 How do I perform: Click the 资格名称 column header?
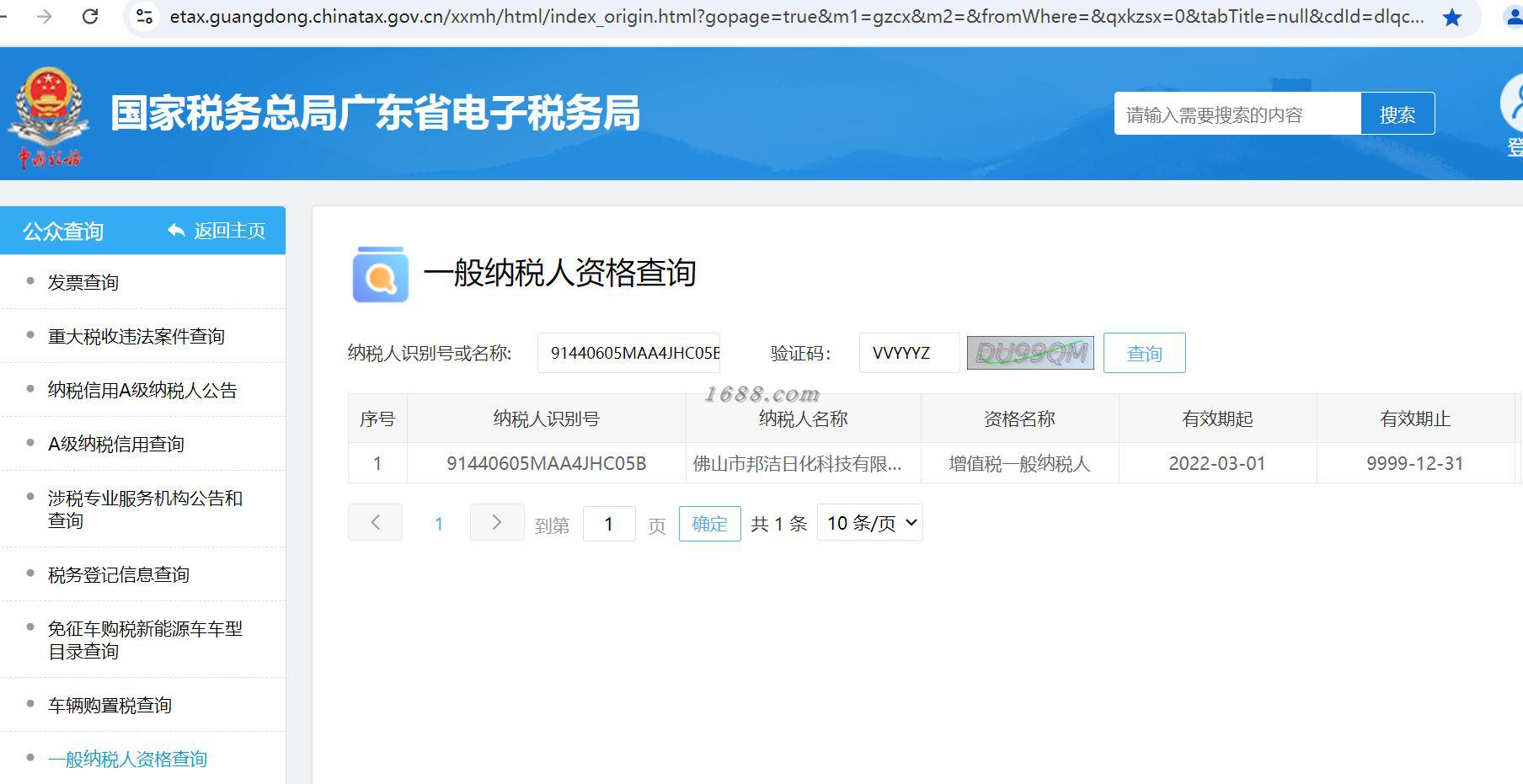click(x=1019, y=419)
